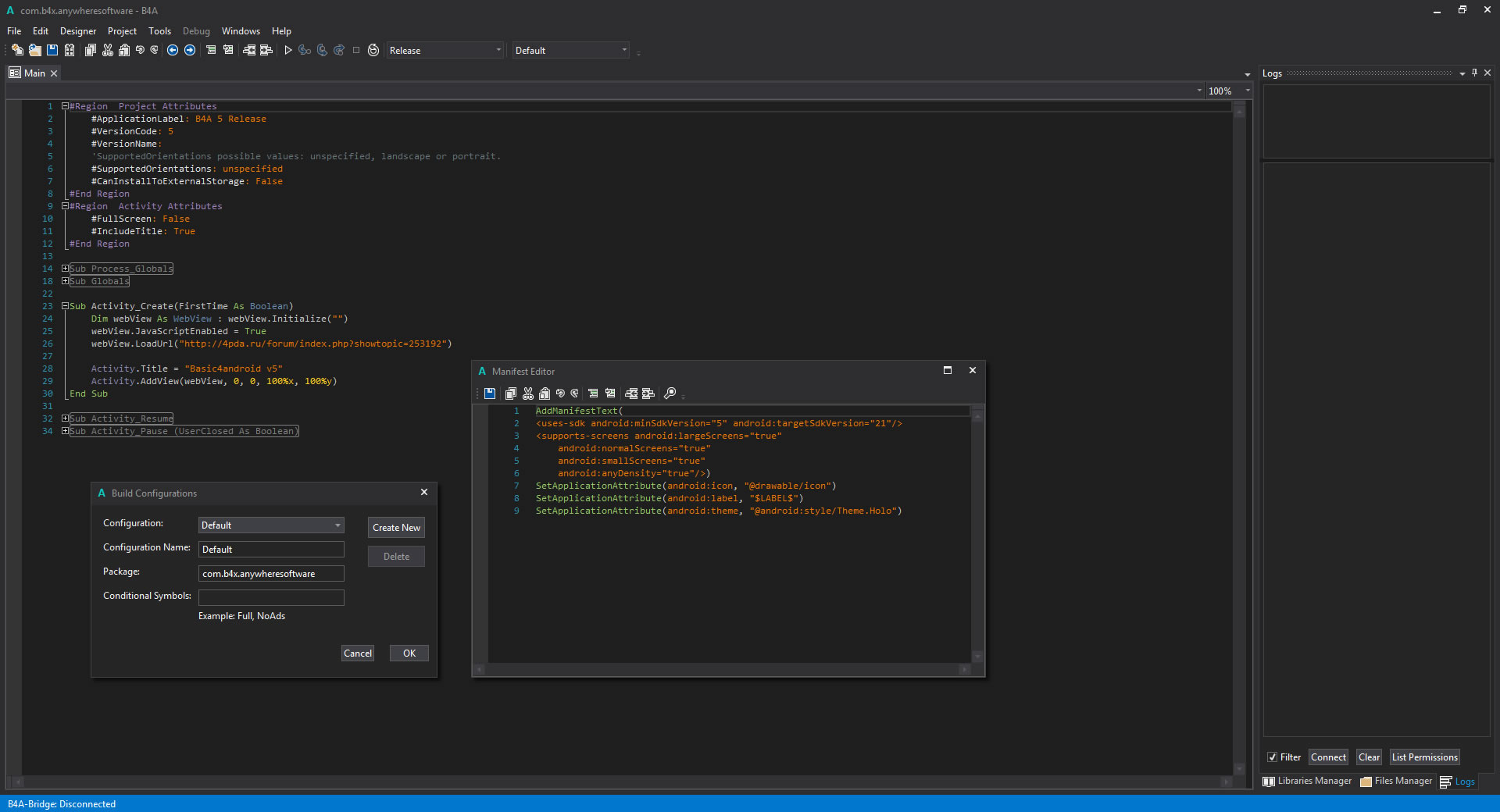Open the 100% zoom dropdown

[1229, 91]
